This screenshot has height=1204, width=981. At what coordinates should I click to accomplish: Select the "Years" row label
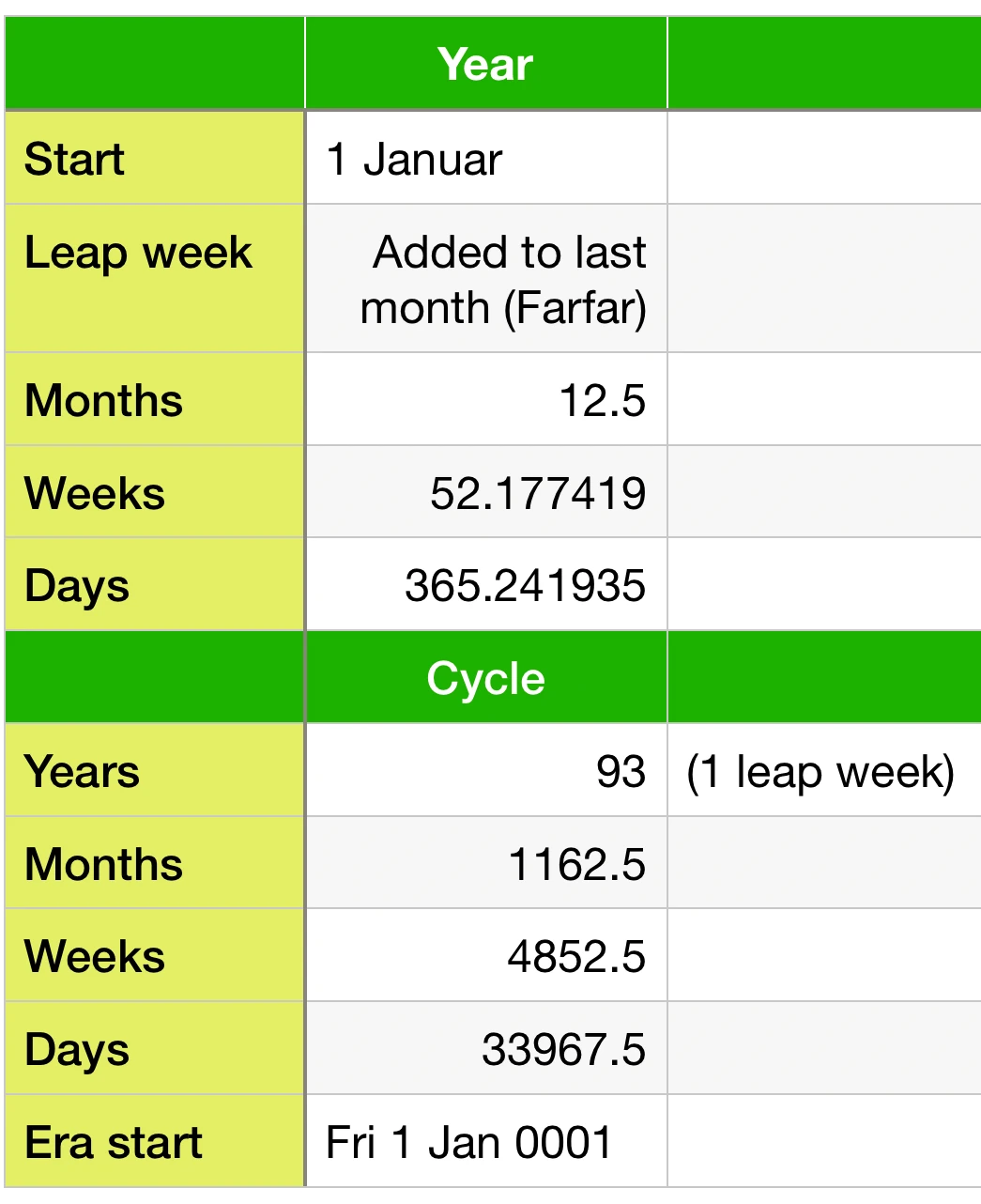coord(83,771)
